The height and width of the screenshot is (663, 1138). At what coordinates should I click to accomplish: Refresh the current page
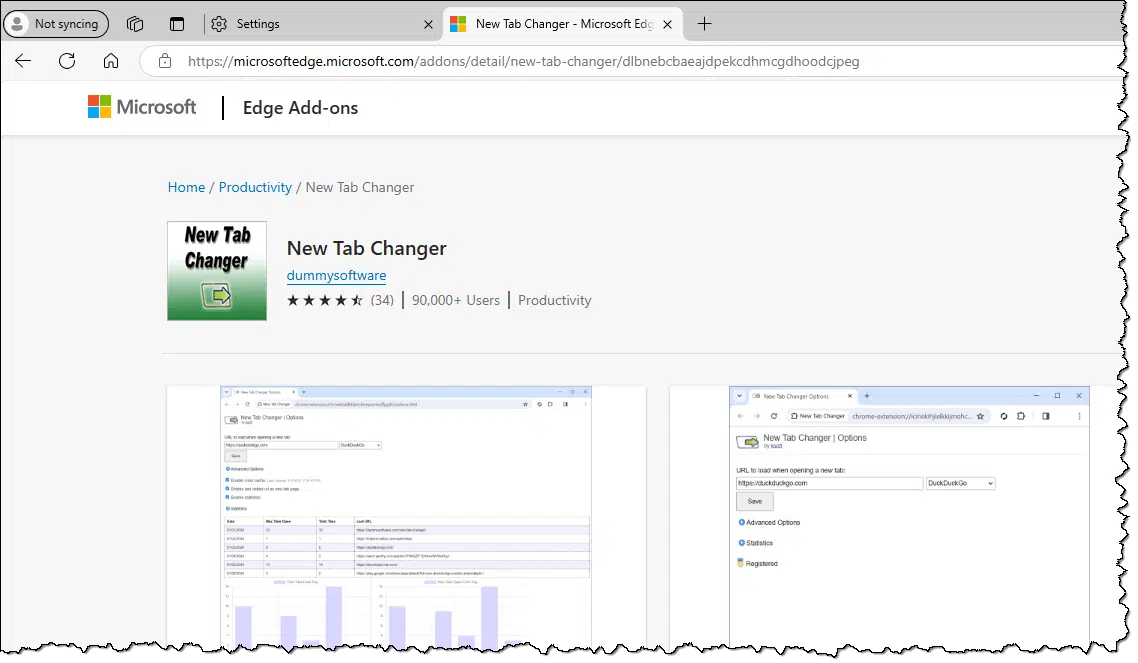(x=67, y=61)
